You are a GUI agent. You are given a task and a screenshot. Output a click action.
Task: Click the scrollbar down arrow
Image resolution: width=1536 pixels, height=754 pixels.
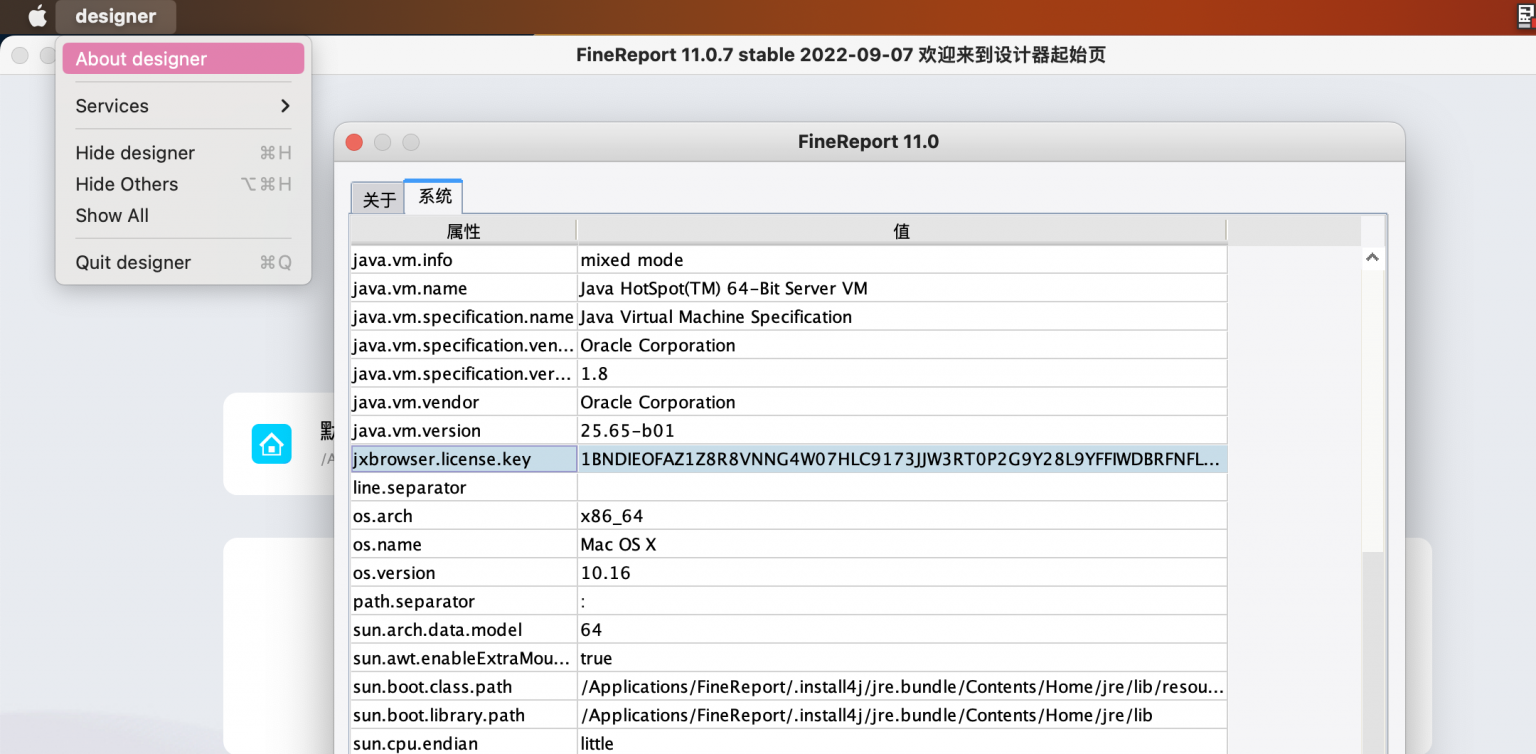[1372, 748]
